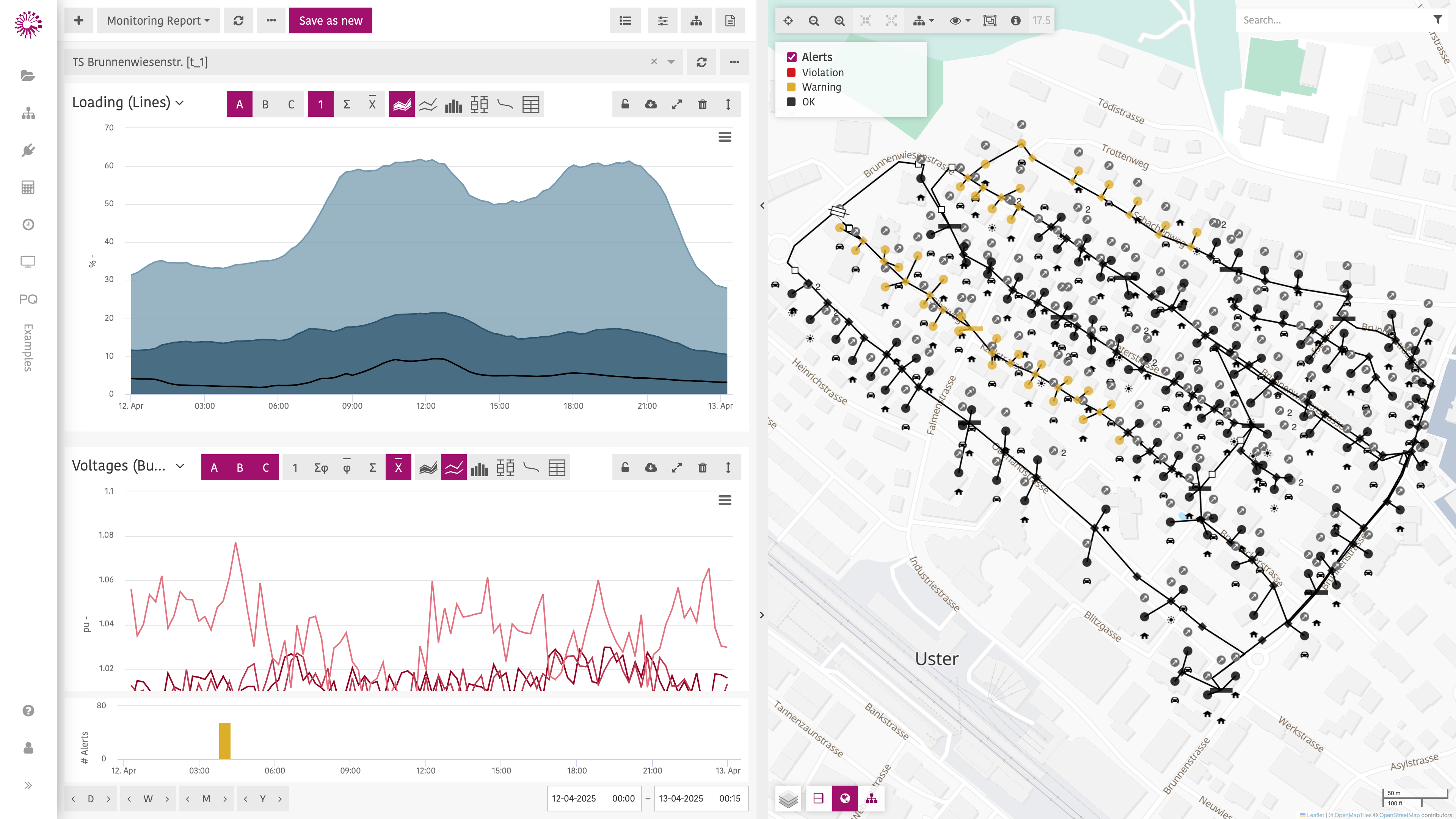1456x819 pixels.
Task: Switch to hierarchy view tab at map bottom
Action: 872,798
